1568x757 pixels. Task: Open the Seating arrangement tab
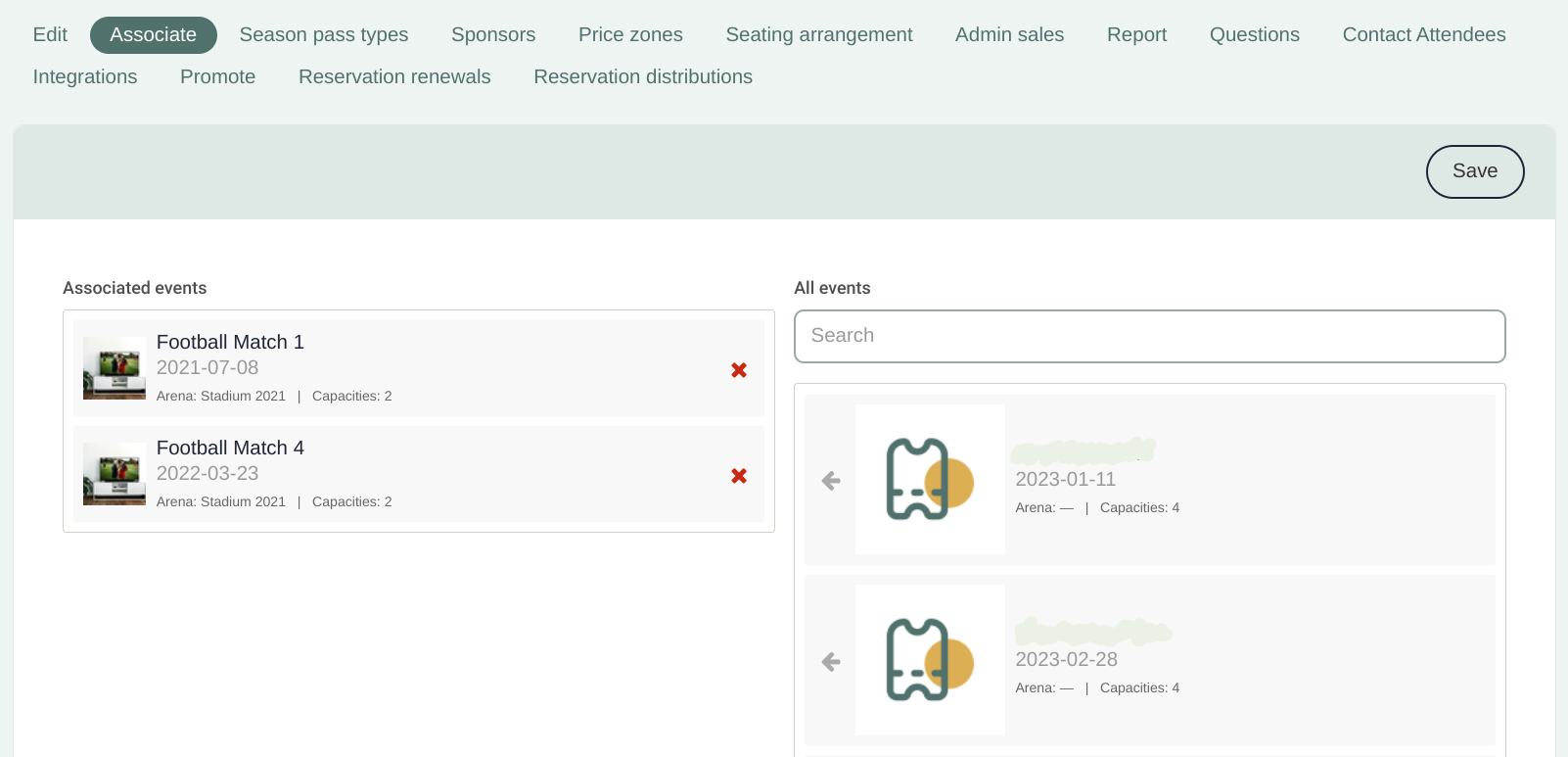pos(819,34)
